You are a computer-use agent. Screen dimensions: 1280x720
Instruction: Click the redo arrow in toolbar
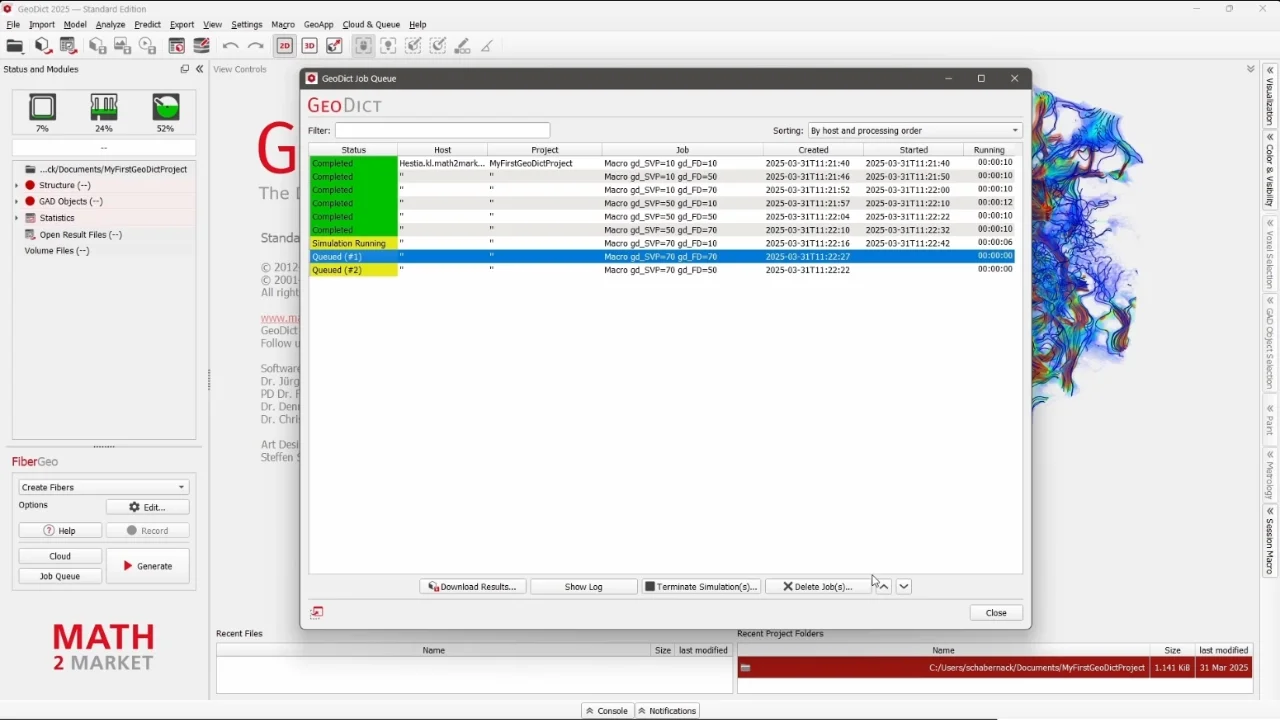(x=256, y=46)
